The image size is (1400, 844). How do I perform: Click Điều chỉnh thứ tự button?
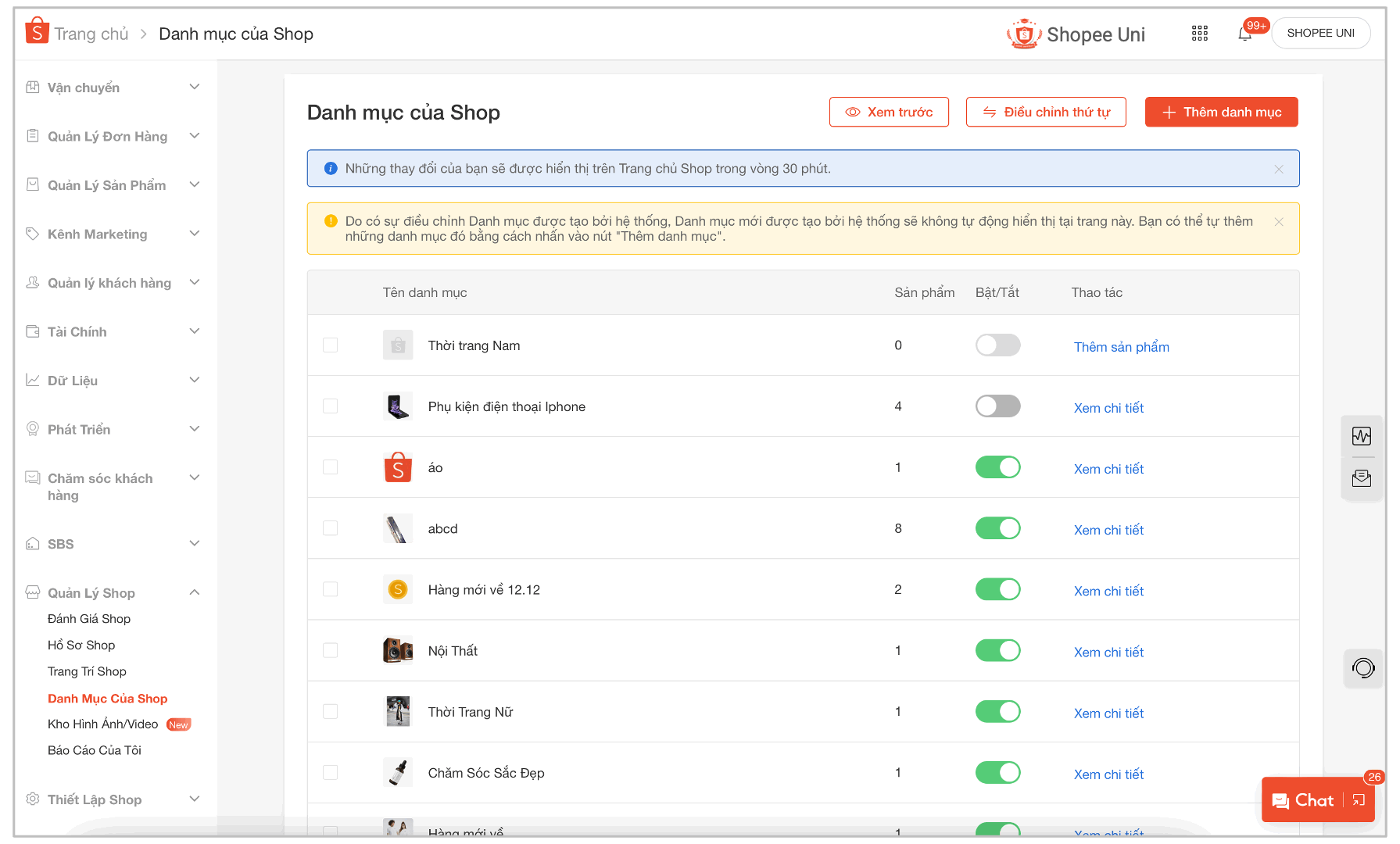(x=1046, y=112)
